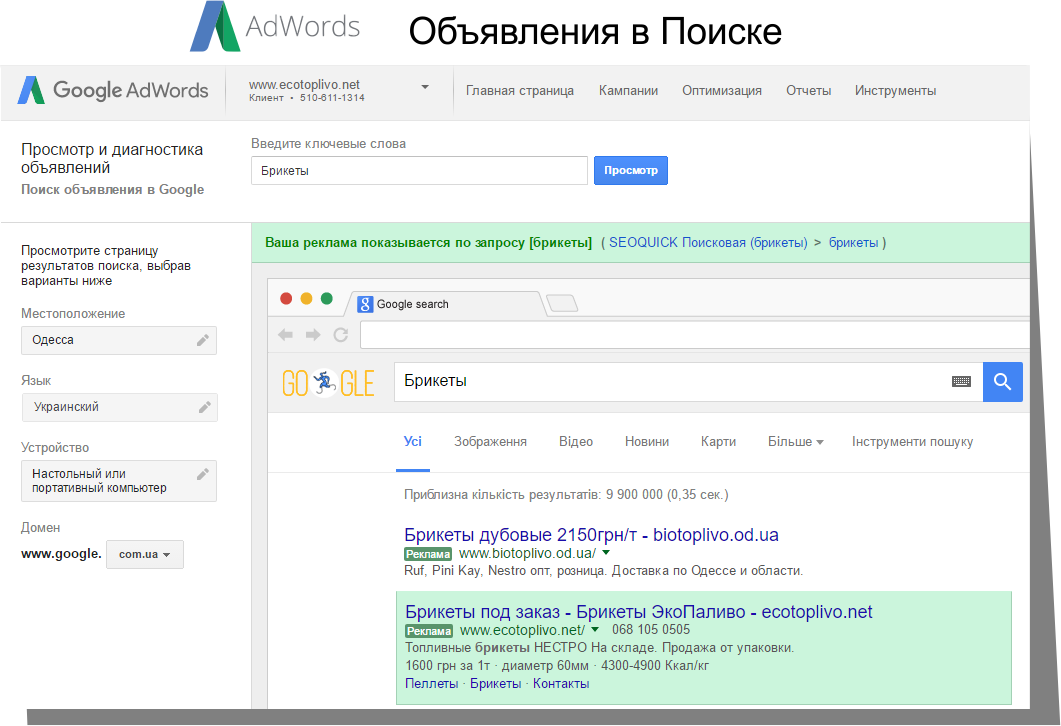This screenshot has height=726, width=1061.
Task: Open Інструменти пошуку
Action: coord(912,441)
